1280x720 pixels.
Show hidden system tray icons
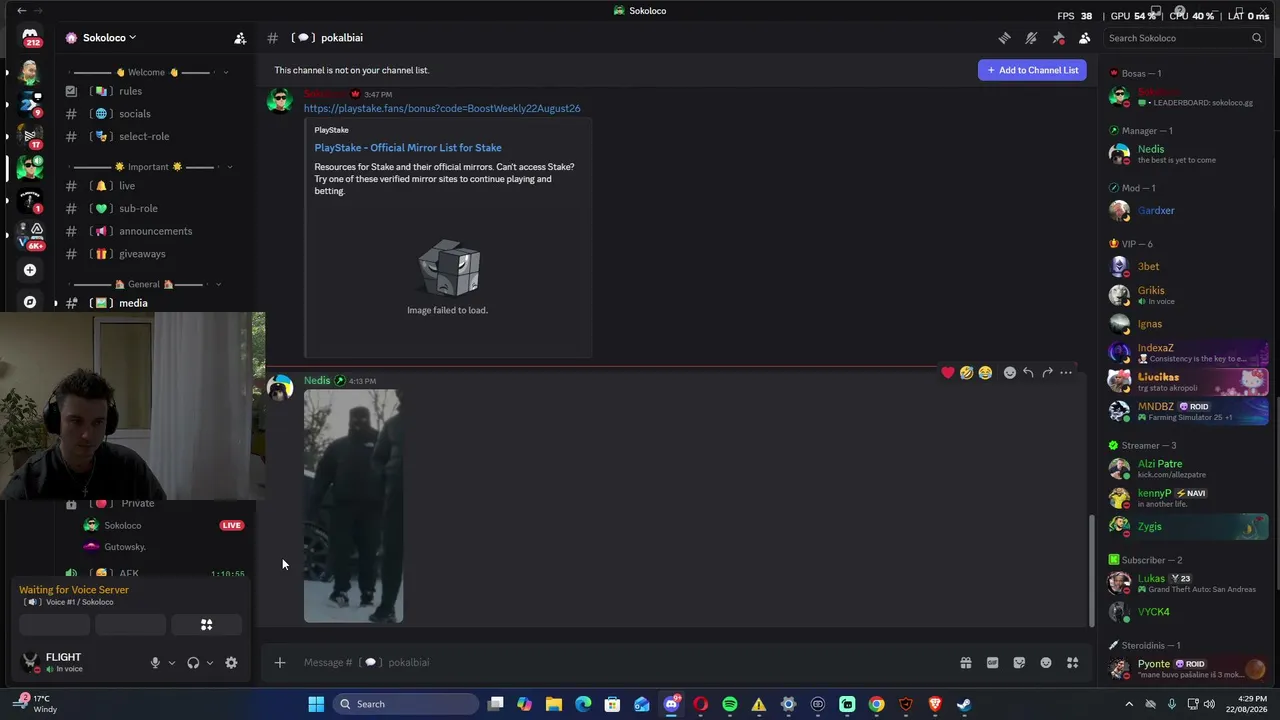pos(1129,704)
